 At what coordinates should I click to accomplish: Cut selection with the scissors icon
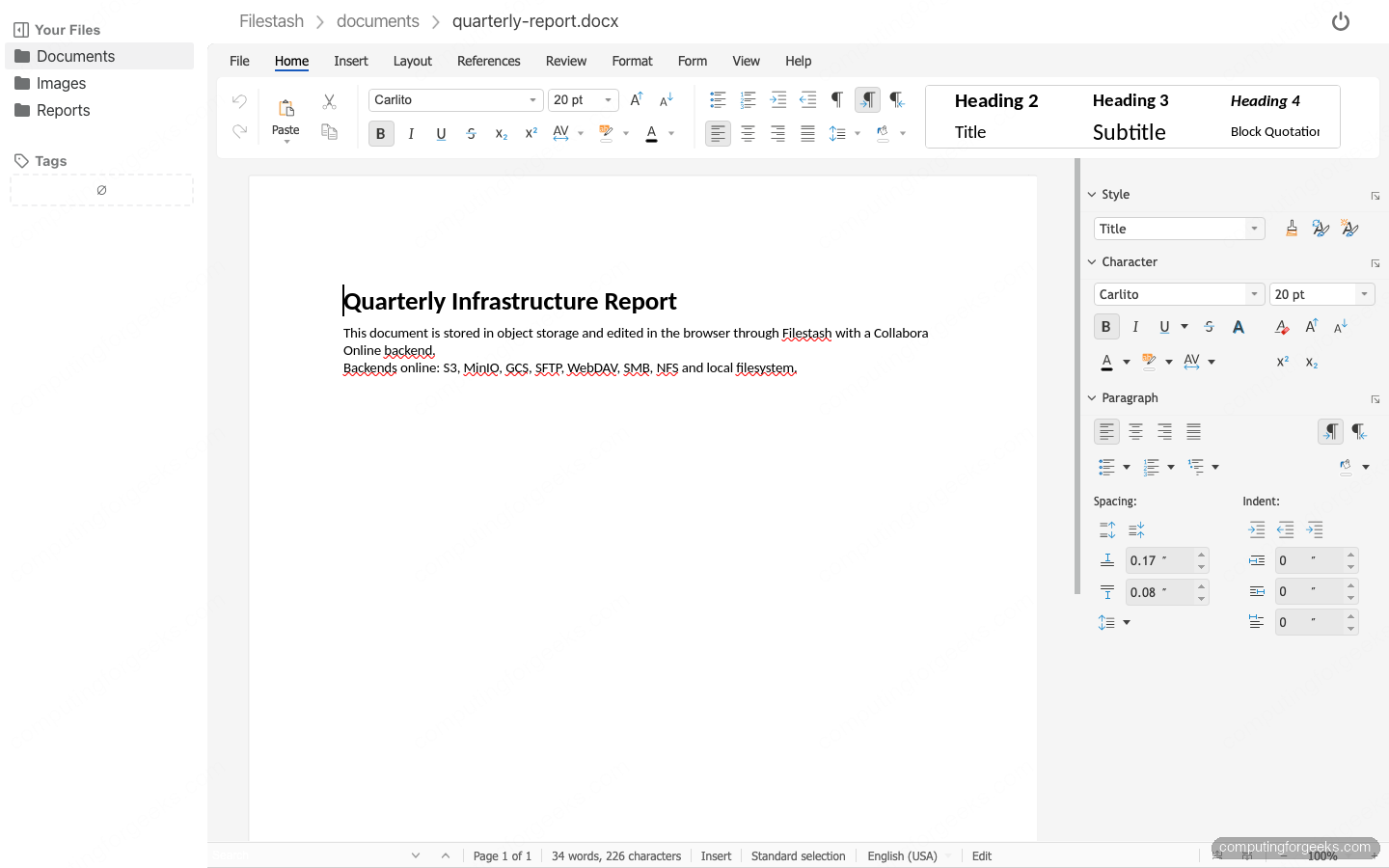[329, 101]
